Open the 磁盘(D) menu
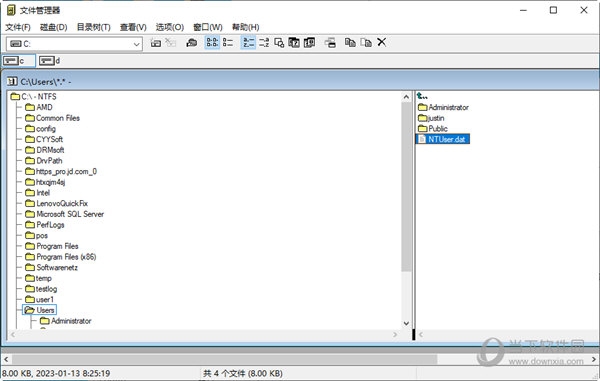Image resolution: width=600 pixels, height=381 pixels. click(54, 27)
